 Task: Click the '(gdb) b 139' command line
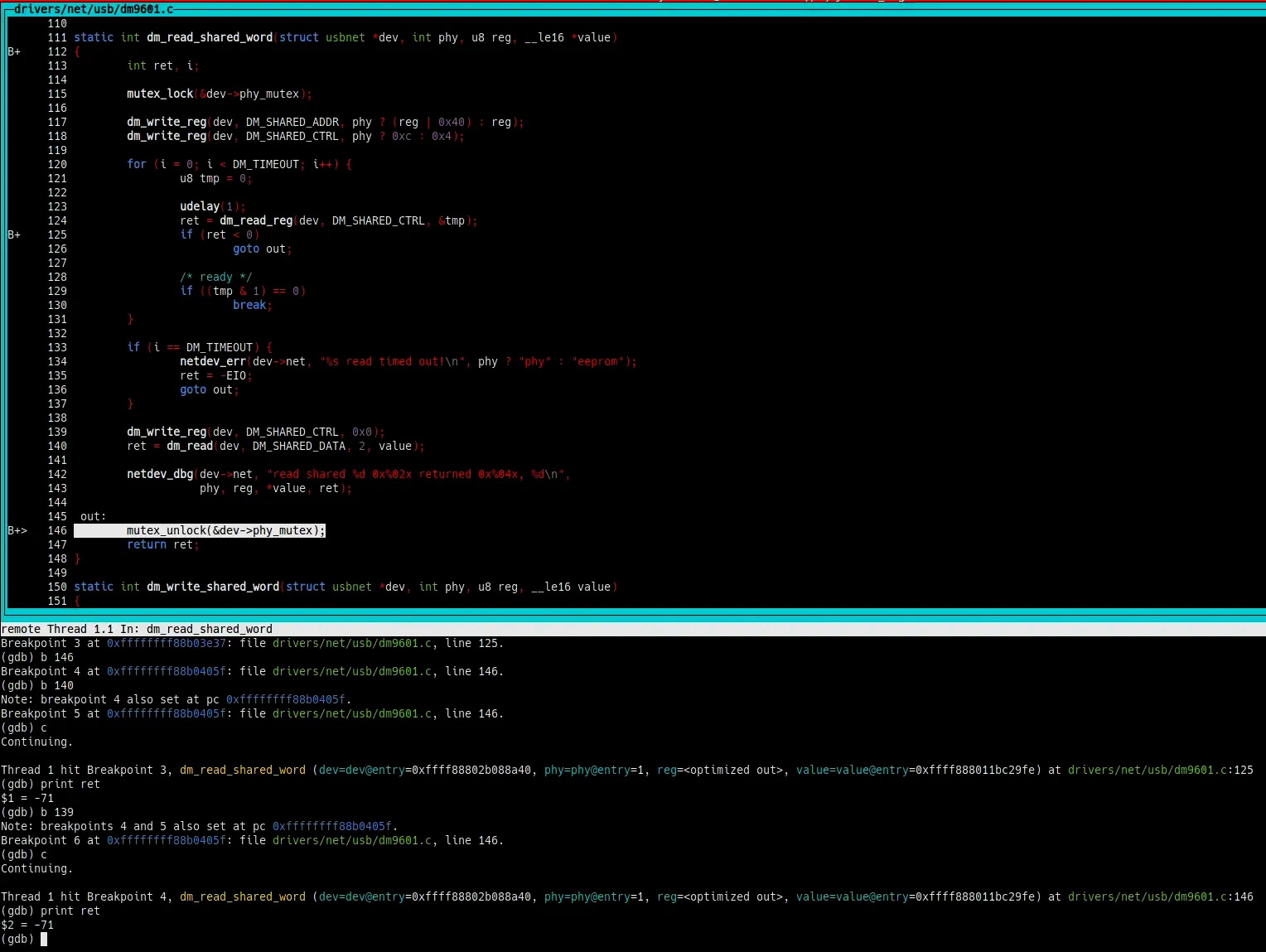(37, 812)
